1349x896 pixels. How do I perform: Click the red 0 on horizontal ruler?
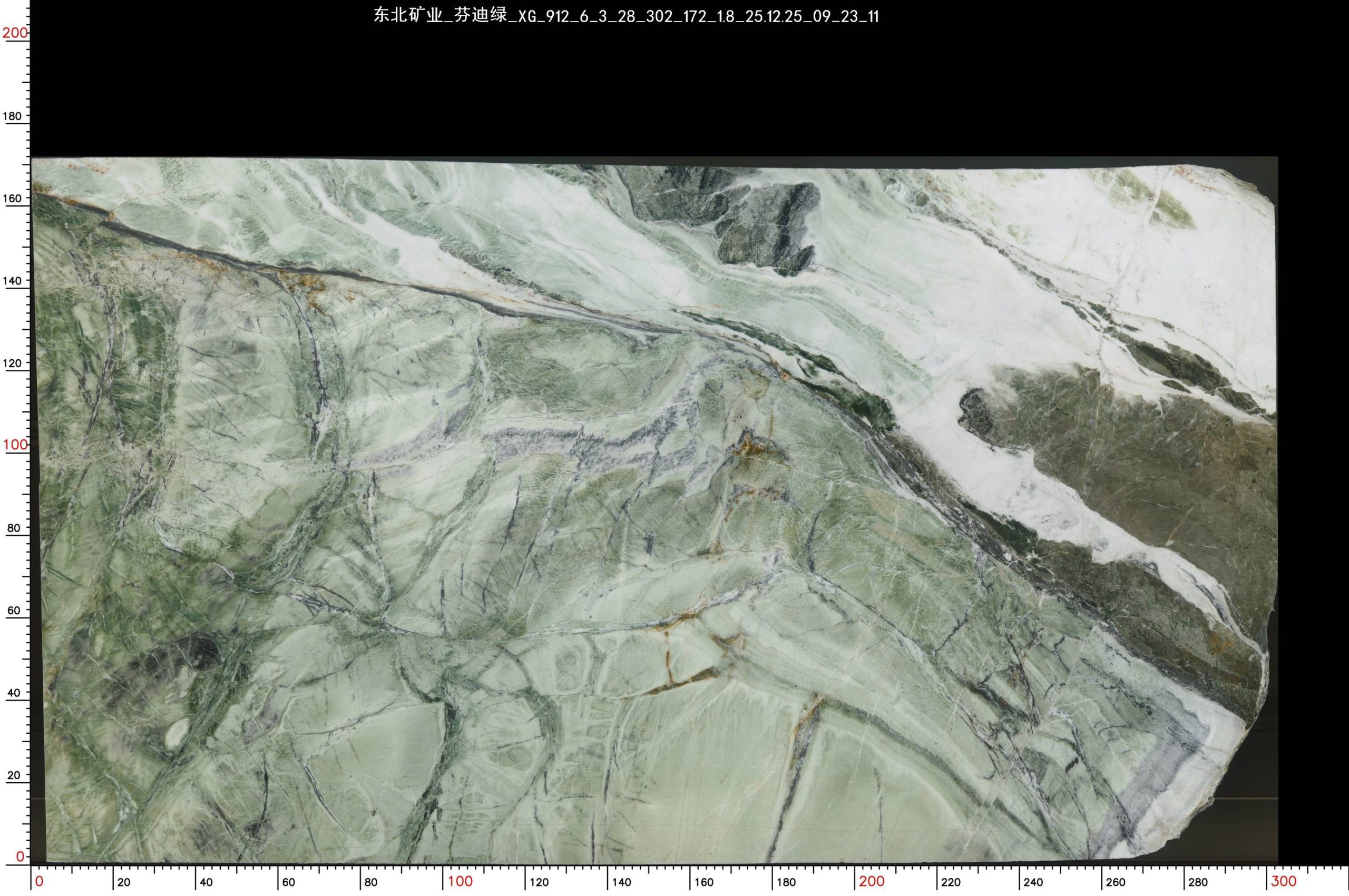click(39, 881)
